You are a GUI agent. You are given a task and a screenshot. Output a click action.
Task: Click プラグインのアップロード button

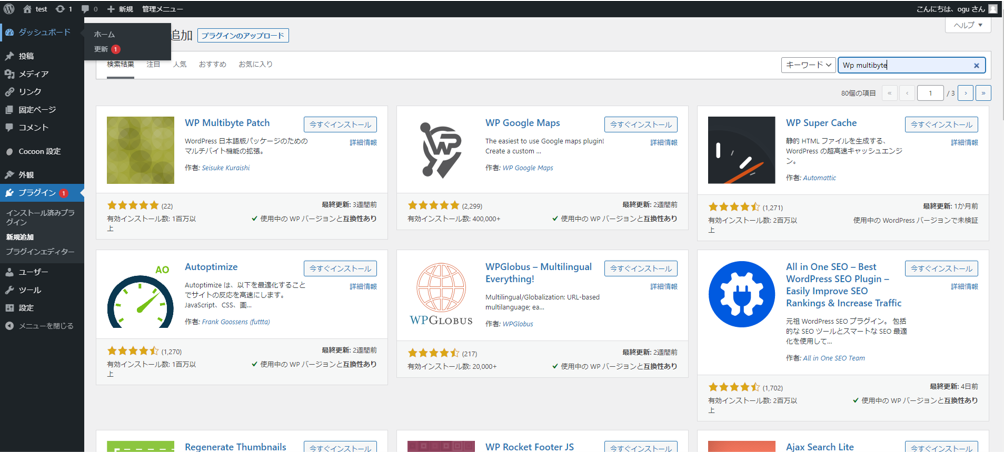tap(243, 36)
